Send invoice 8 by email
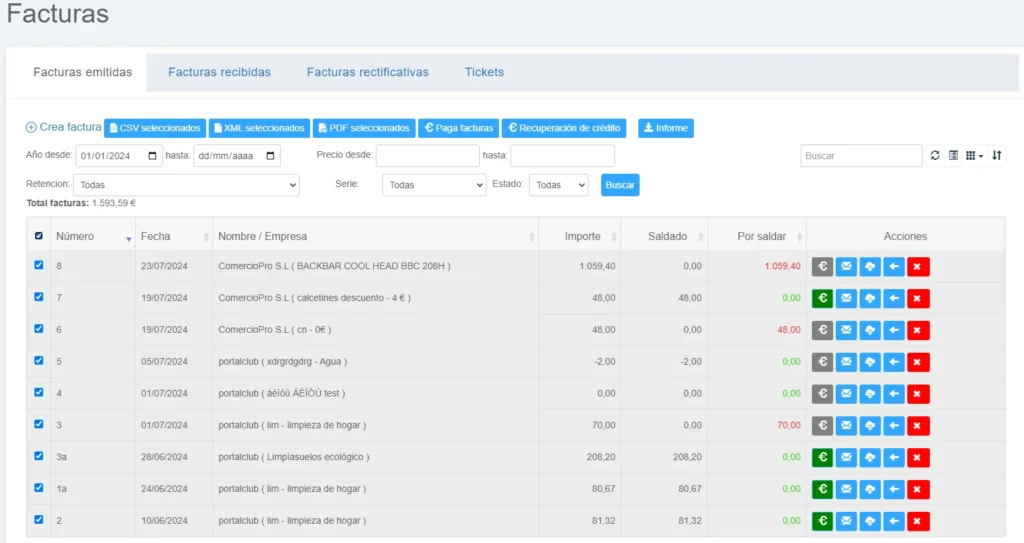The height and width of the screenshot is (543, 1024). [x=846, y=267]
